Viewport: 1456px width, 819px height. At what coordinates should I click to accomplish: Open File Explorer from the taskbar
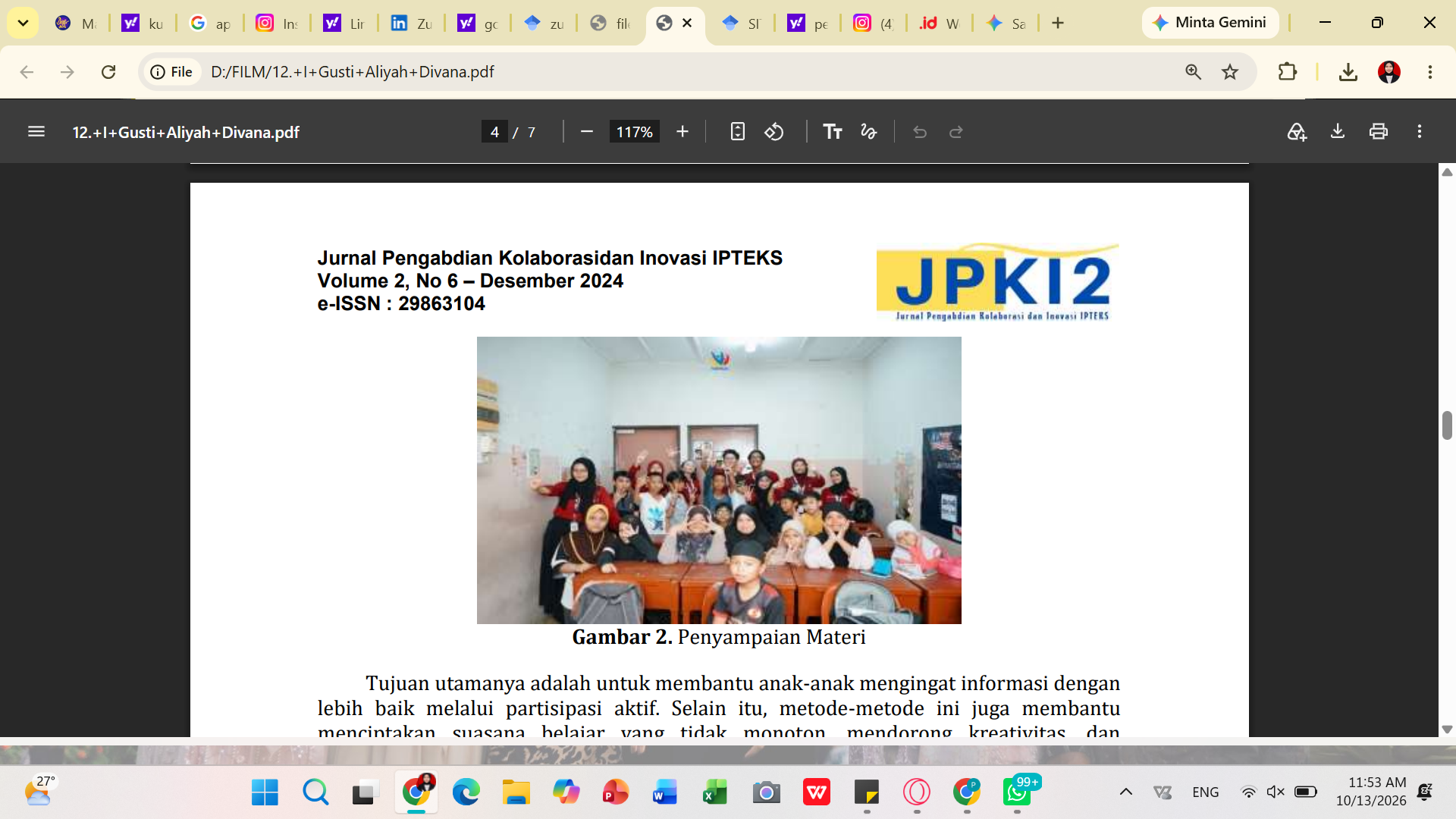coord(516,792)
